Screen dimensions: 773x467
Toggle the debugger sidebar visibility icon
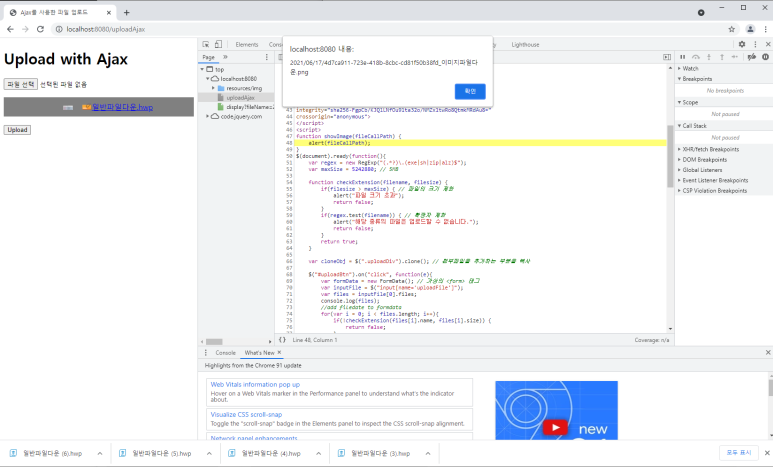[x=667, y=57]
